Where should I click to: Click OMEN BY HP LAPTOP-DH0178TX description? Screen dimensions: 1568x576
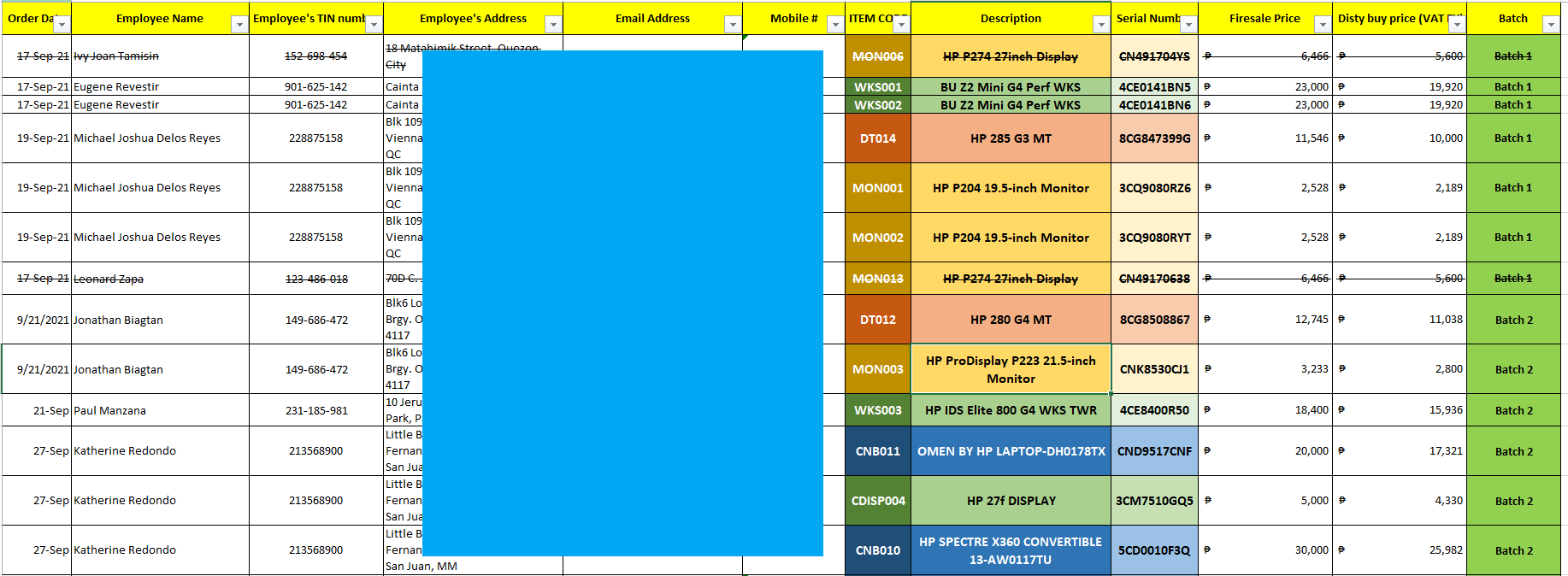pyautogui.click(x=1011, y=451)
